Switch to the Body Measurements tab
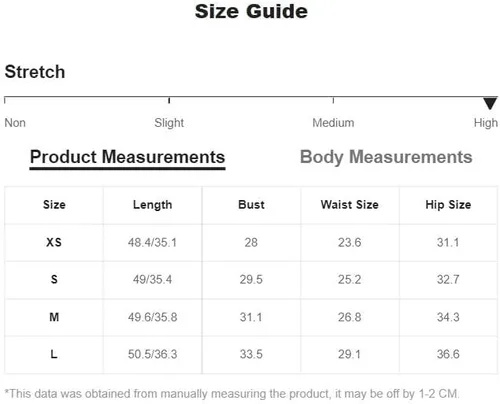The height and width of the screenshot is (404, 500). tap(386, 157)
